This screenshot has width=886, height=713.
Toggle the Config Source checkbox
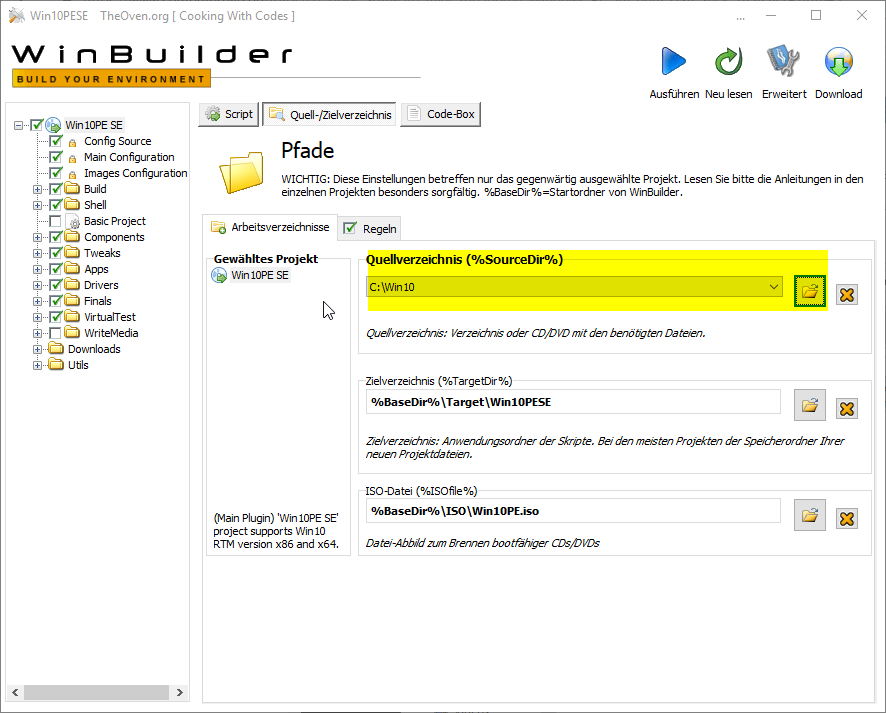[x=55, y=141]
